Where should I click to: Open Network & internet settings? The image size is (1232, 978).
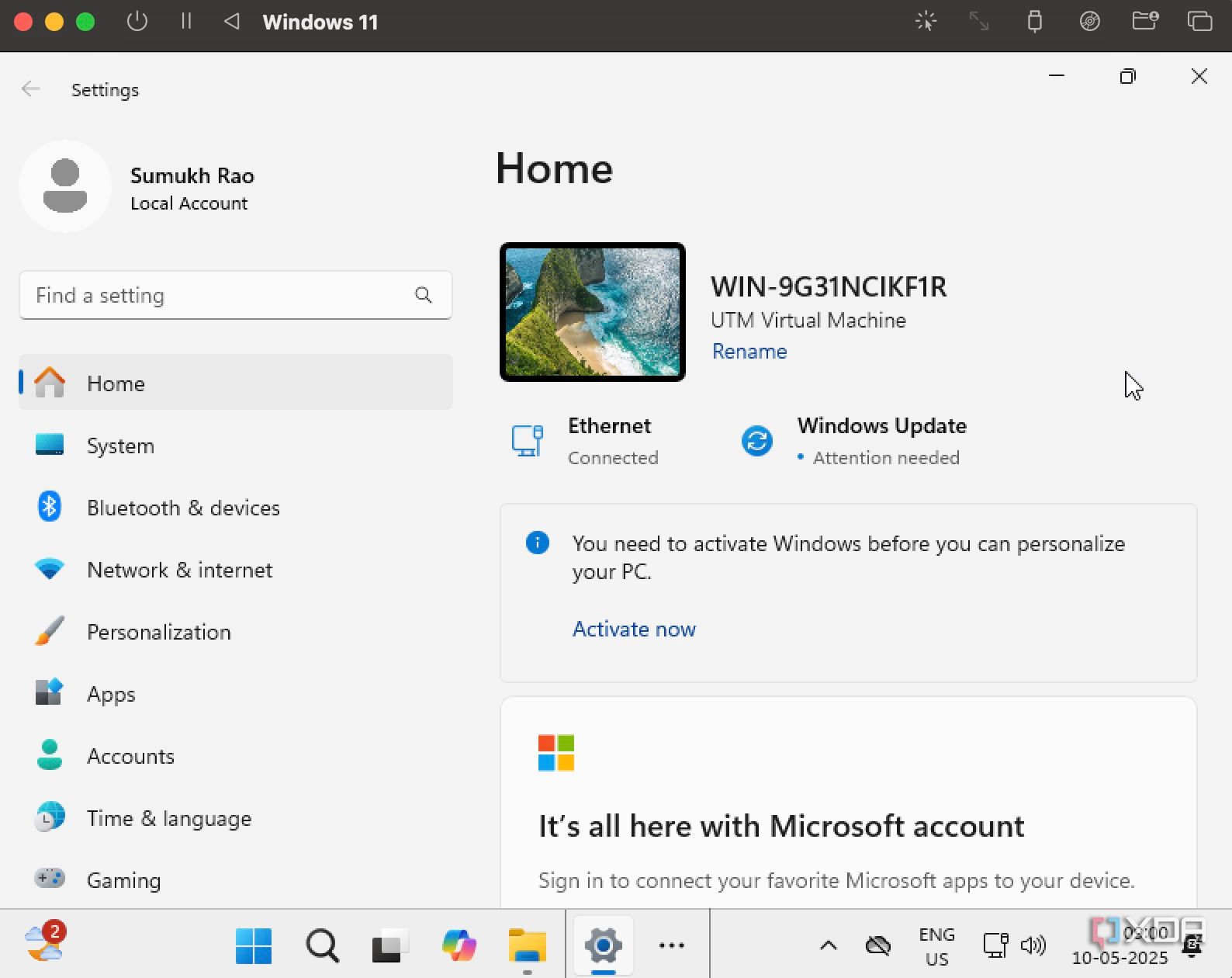coord(179,570)
